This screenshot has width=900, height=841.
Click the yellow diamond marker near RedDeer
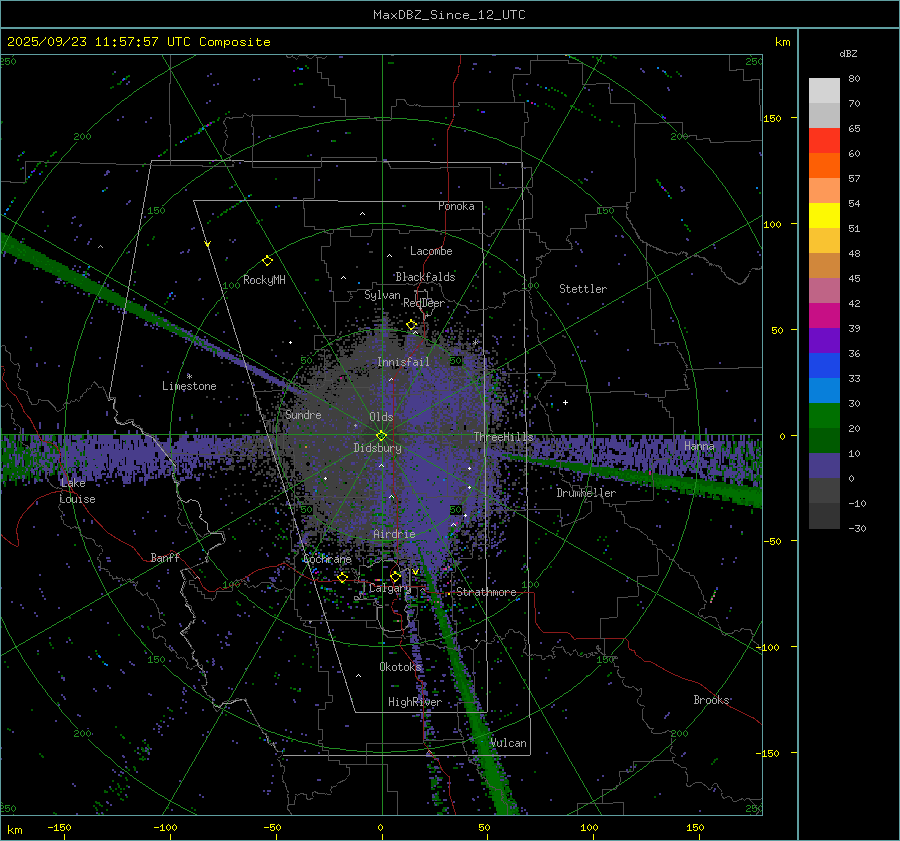[411, 324]
